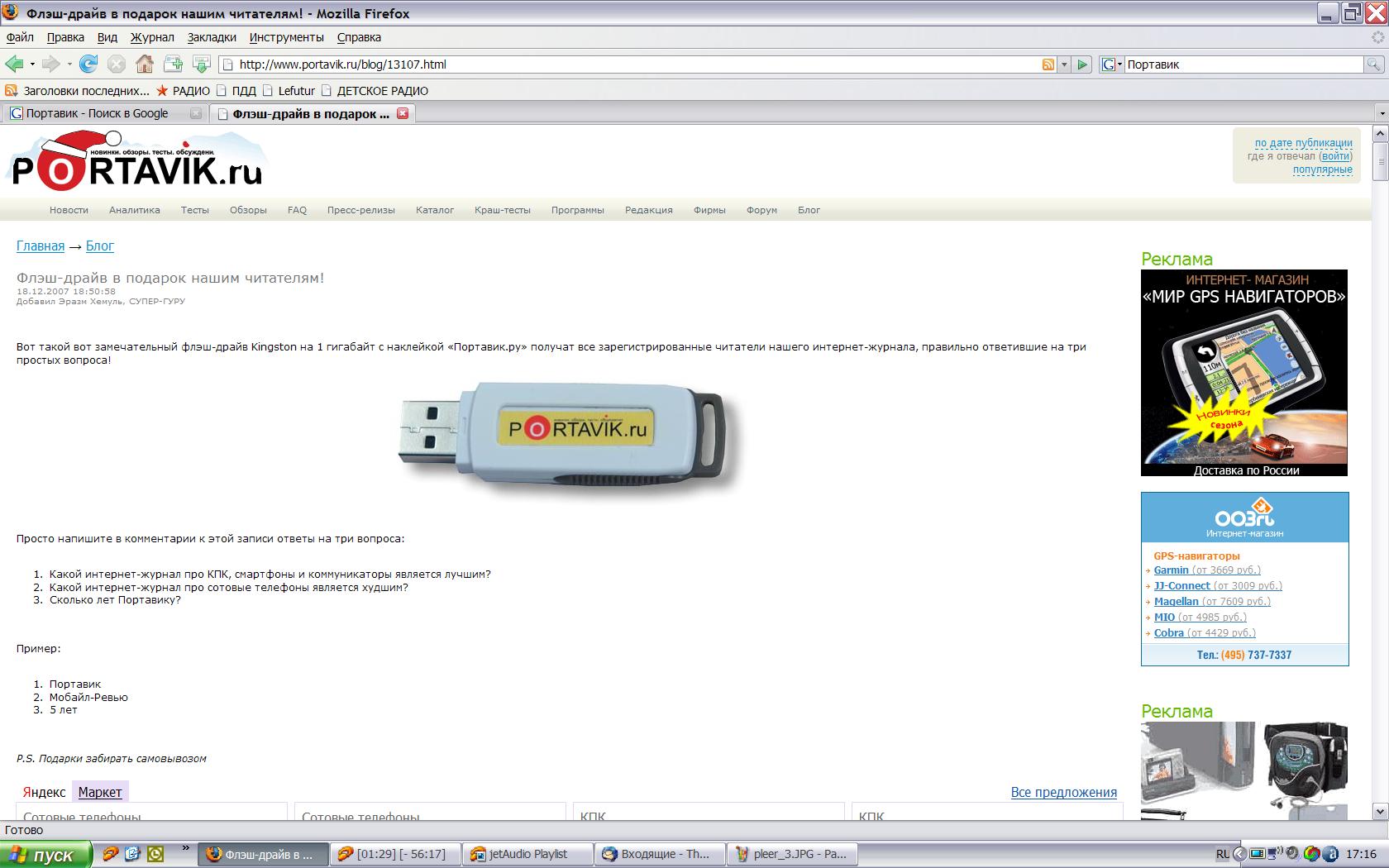Open the downloads toolbar icon
The width and height of the screenshot is (1389, 868).
pyautogui.click(x=201, y=64)
